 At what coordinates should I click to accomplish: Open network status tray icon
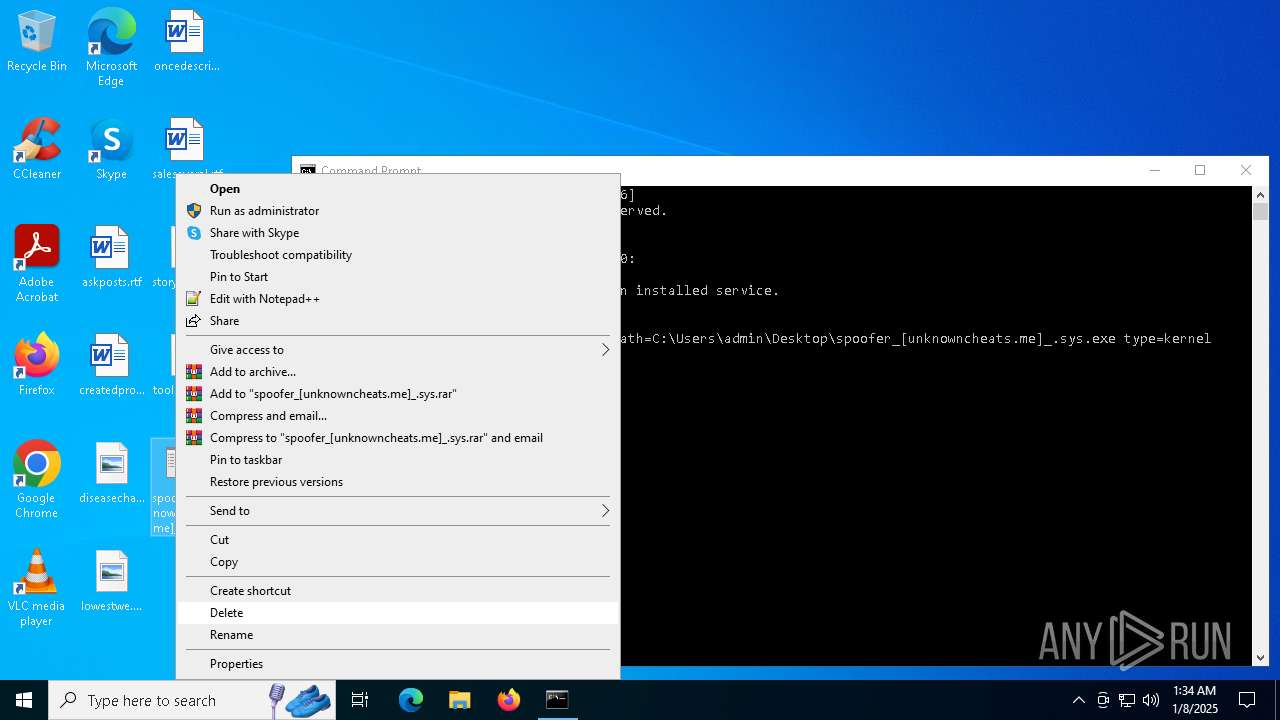tap(1127, 700)
